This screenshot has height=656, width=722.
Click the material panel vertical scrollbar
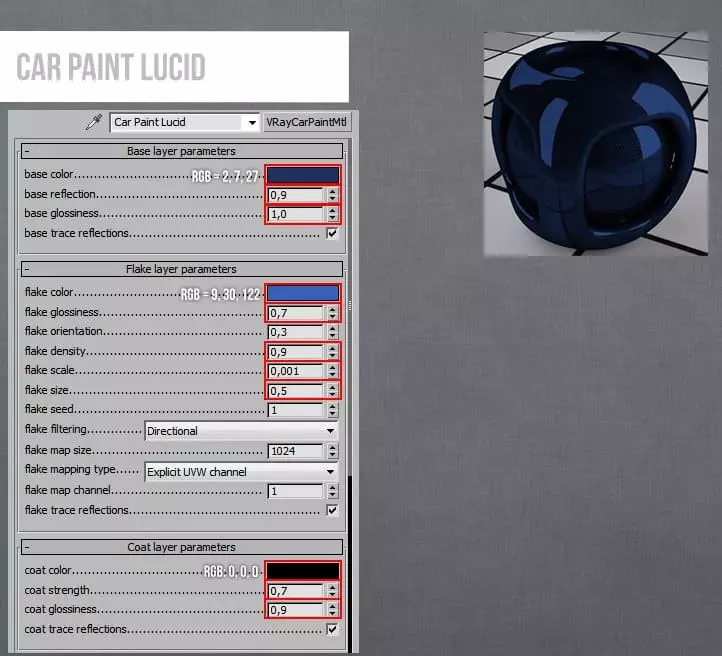pyautogui.click(x=349, y=394)
